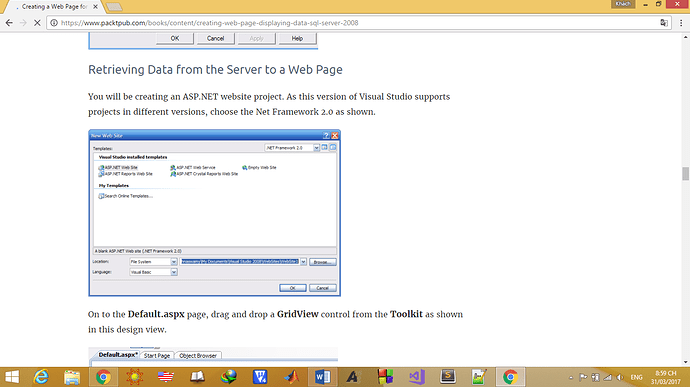Open the volume speaker icon in the tray

pos(620,377)
